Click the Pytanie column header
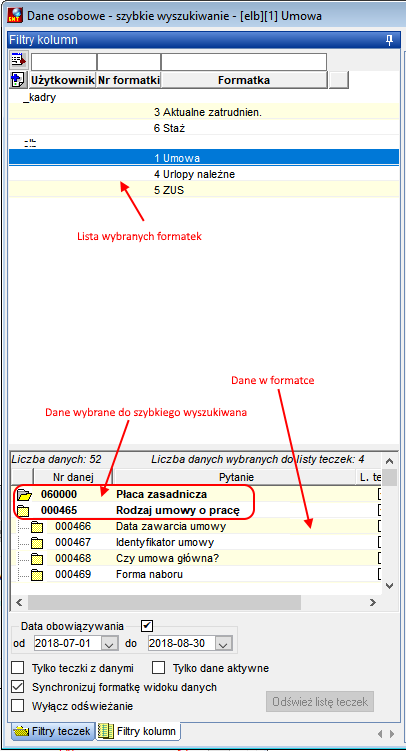 pyautogui.click(x=237, y=477)
